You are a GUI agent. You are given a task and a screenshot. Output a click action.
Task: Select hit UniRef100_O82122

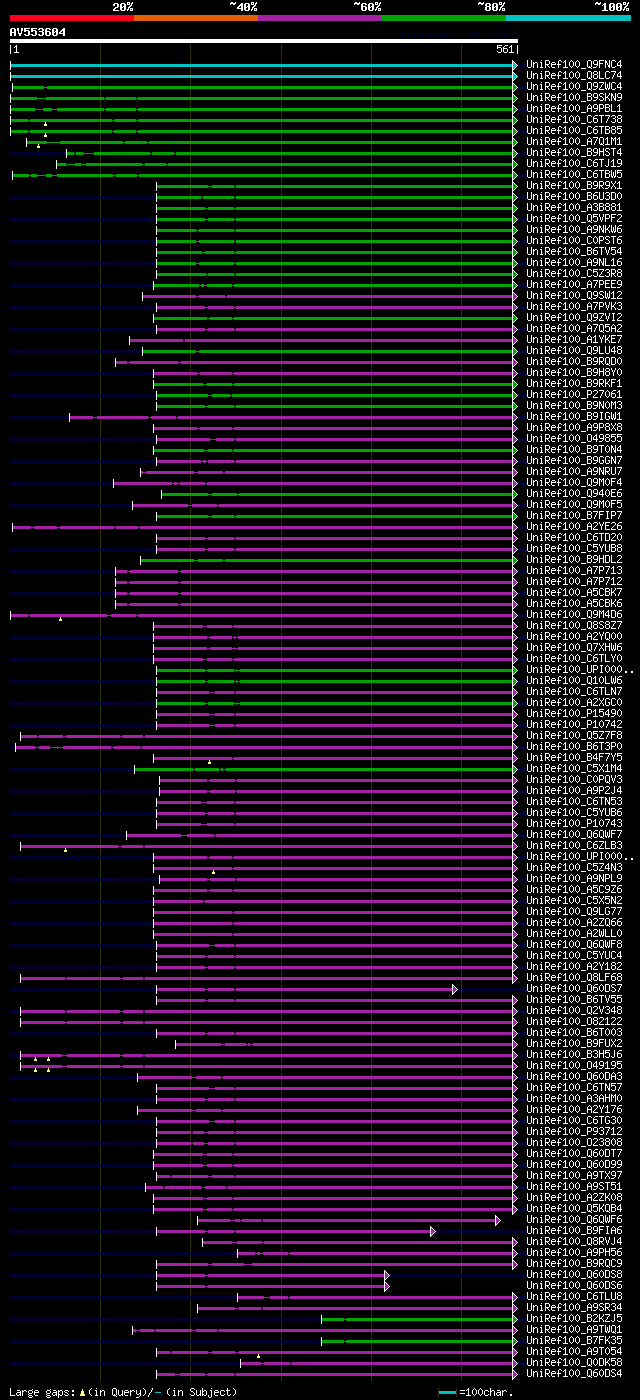(574, 1022)
